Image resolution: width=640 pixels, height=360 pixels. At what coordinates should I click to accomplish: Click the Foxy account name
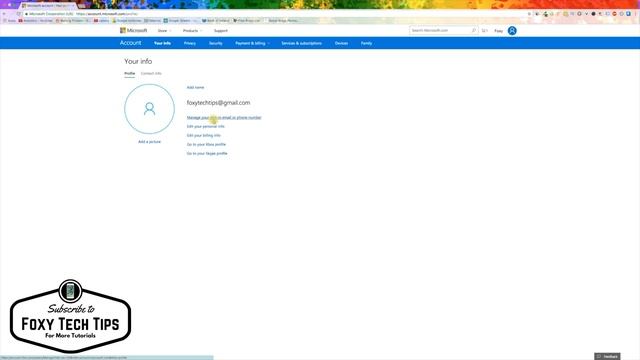point(498,31)
